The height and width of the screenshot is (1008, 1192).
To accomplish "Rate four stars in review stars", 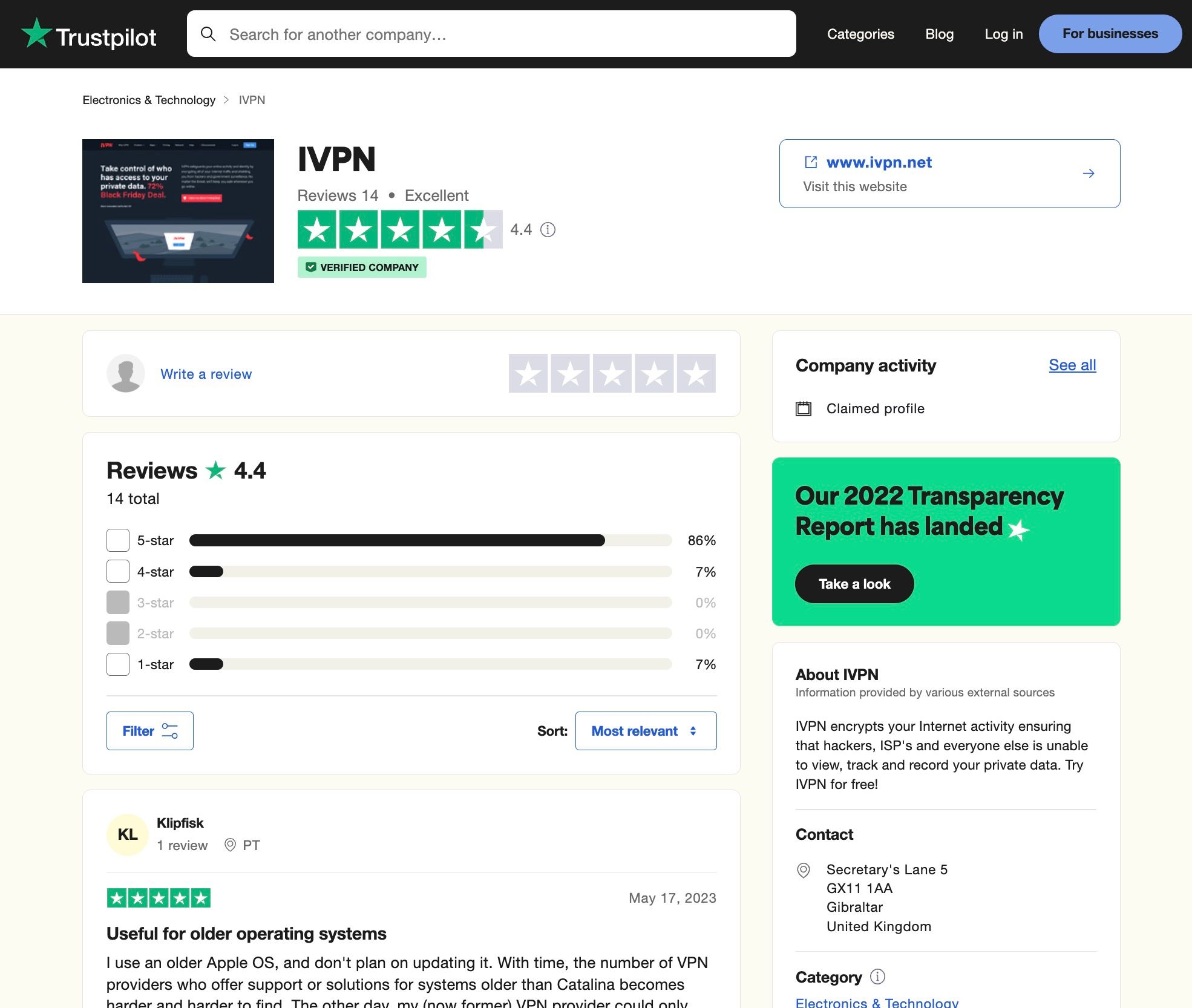I will point(655,373).
